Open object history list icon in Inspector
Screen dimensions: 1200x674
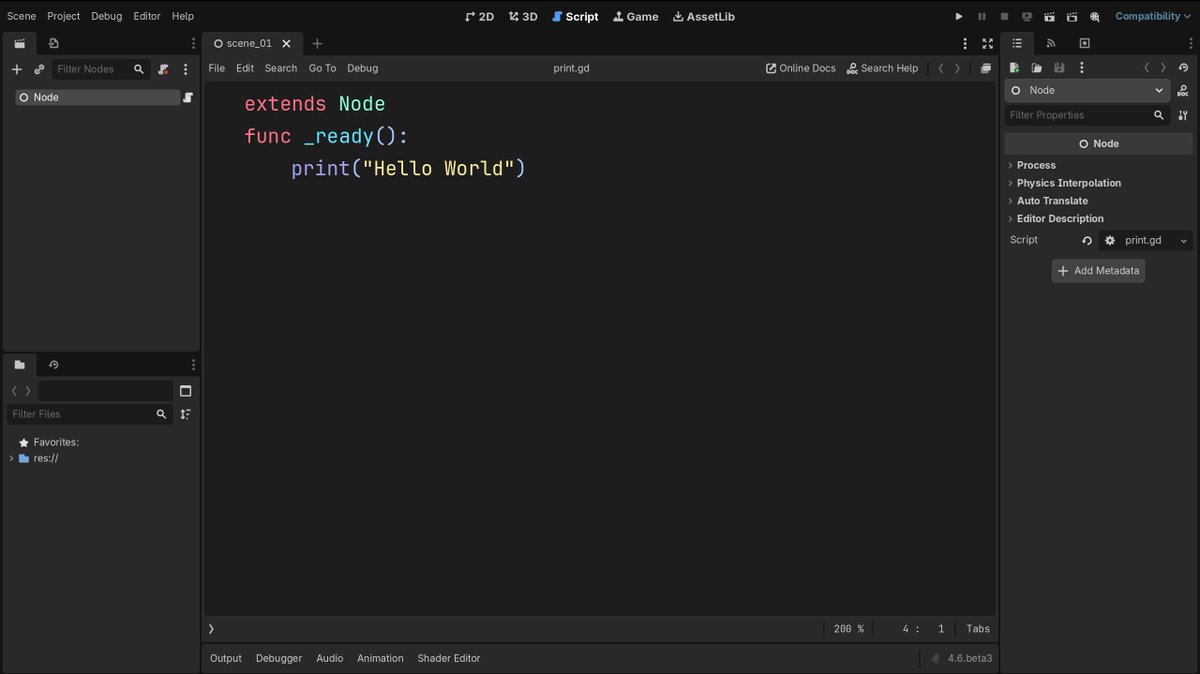[x=1184, y=68]
